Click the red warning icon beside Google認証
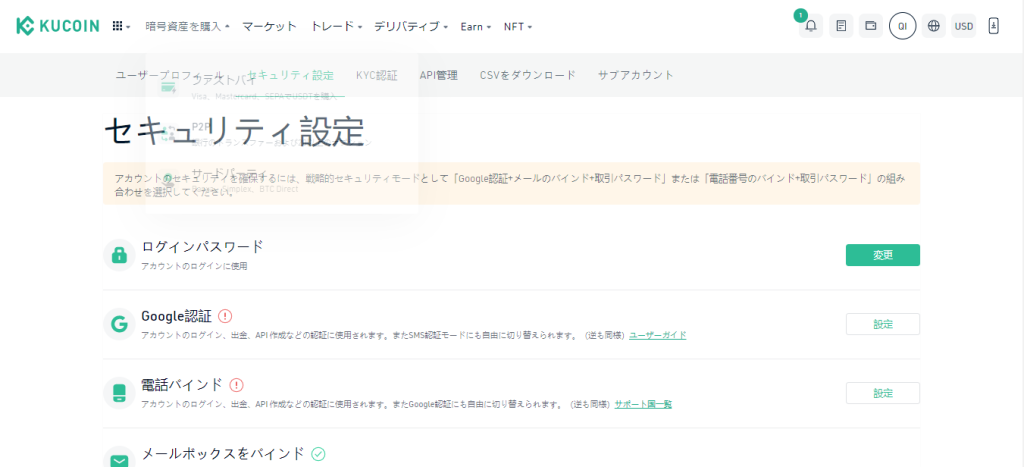This screenshot has width=1024, height=467. (x=225, y=316)
